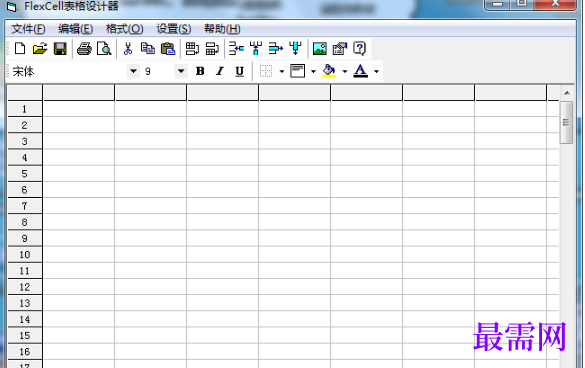Select row header 5
This screenshot has height=368, width=585.
[25, 174]
